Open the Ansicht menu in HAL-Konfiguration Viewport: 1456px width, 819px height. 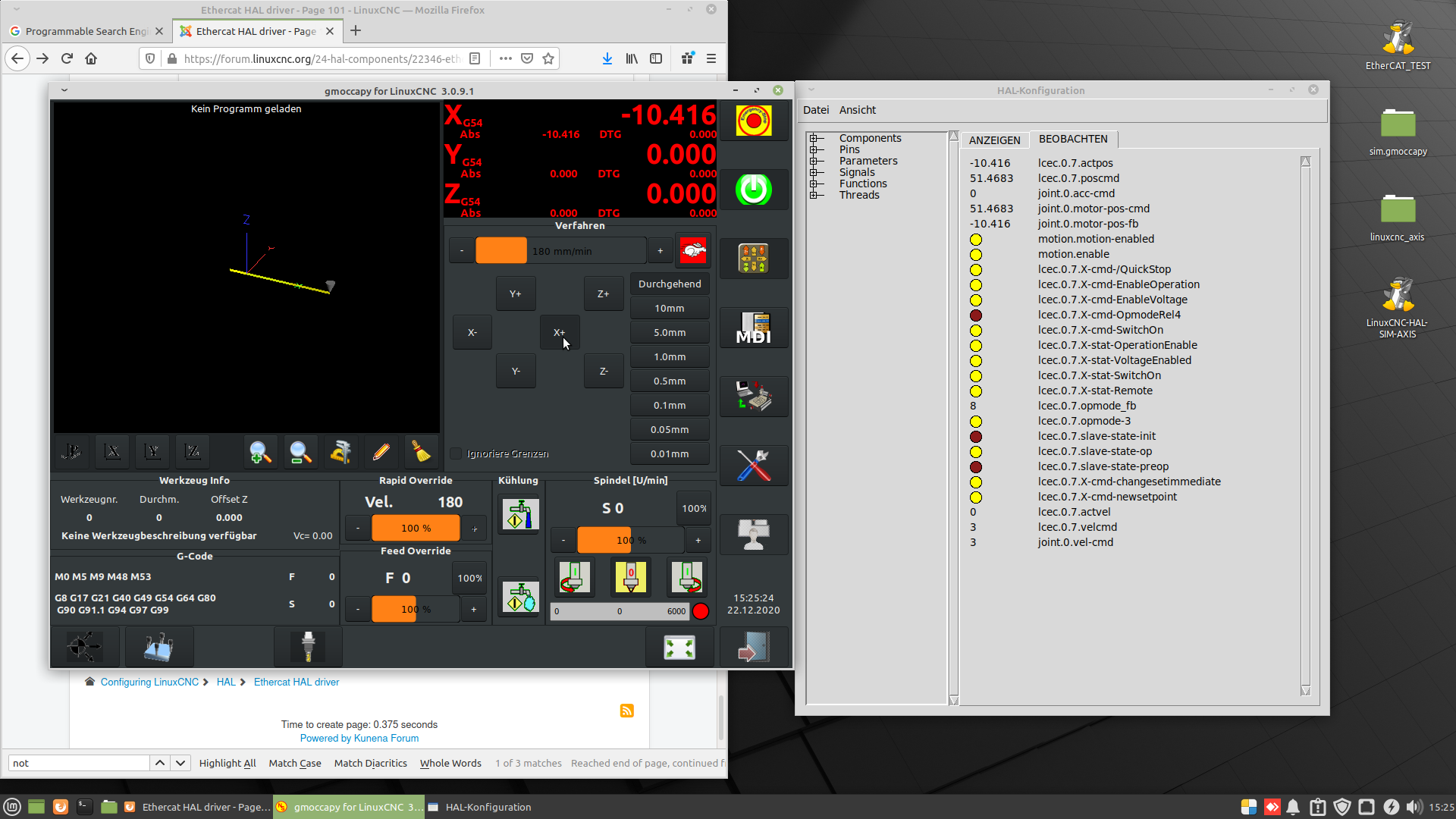858,110
